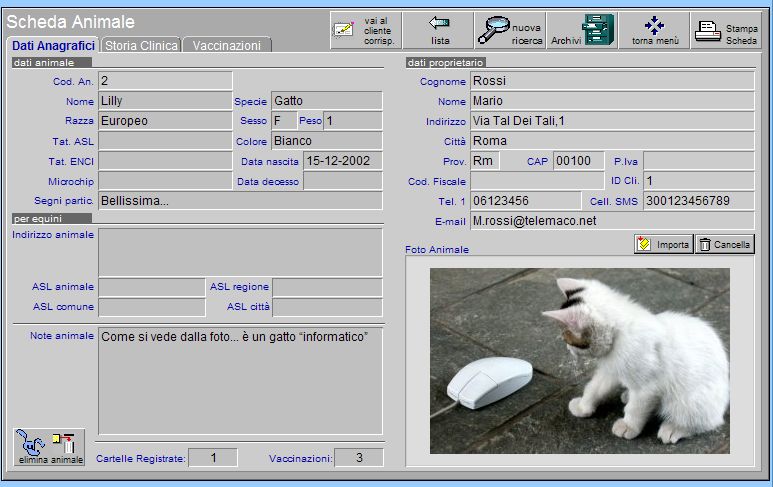Focus the Cod. Fiscale field
773x487 pixels.
click(537, 181)
